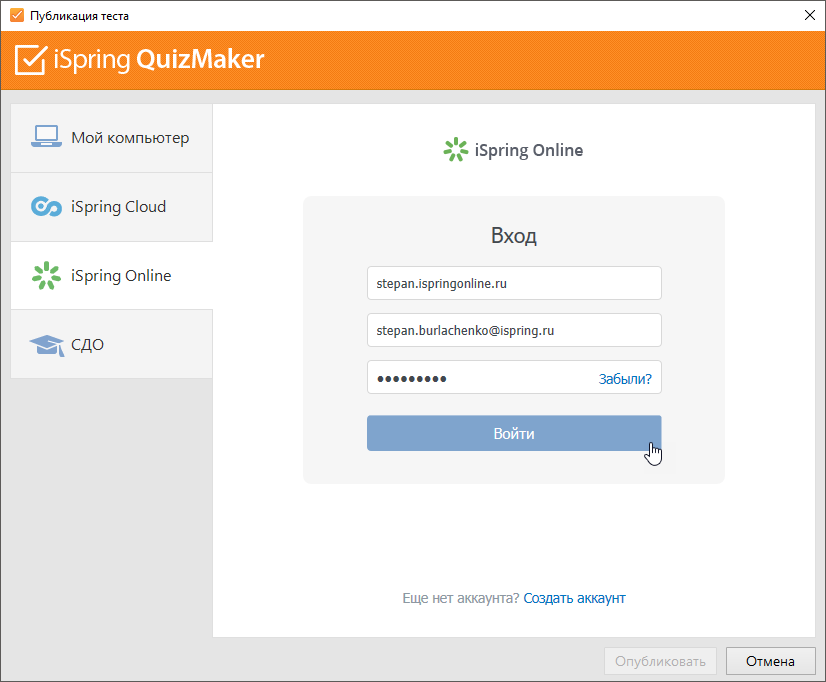Go to the СДО tab
This screenshot has height=682, width=826.
(112, 344)
